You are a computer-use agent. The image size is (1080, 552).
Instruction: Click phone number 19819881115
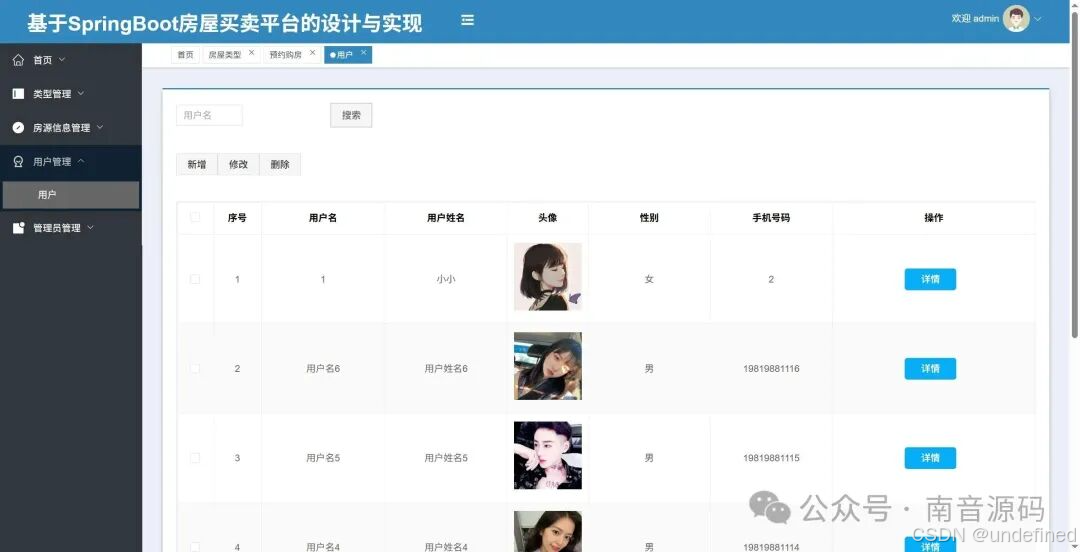click(x=771, y=458)
